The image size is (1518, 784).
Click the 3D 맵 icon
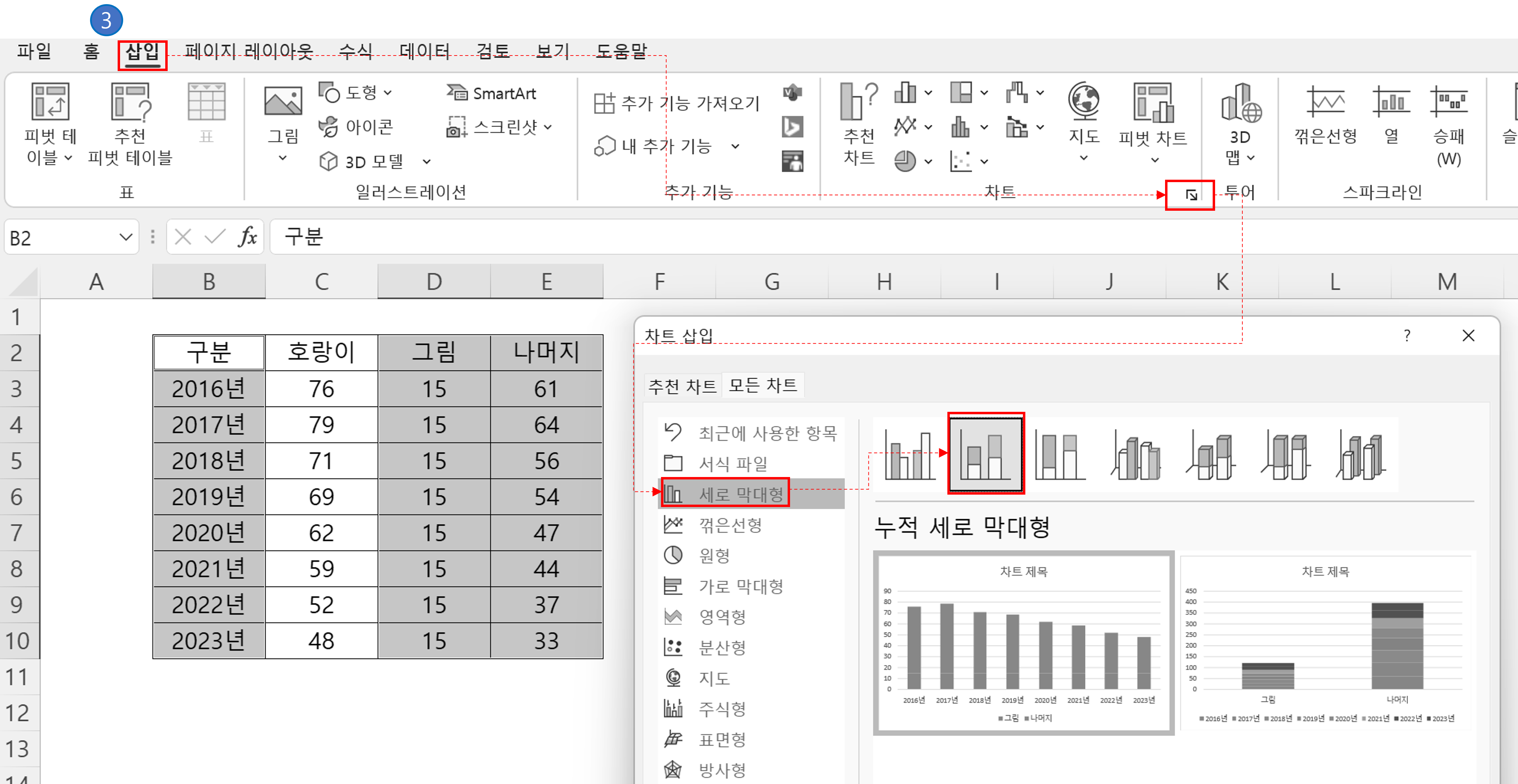pos(1240,104)
